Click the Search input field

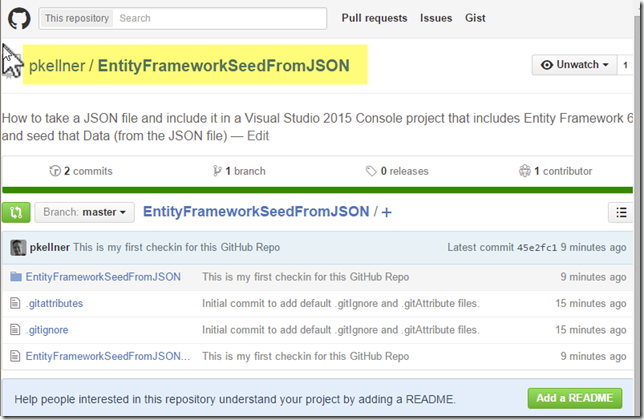[x=220, y=18]
